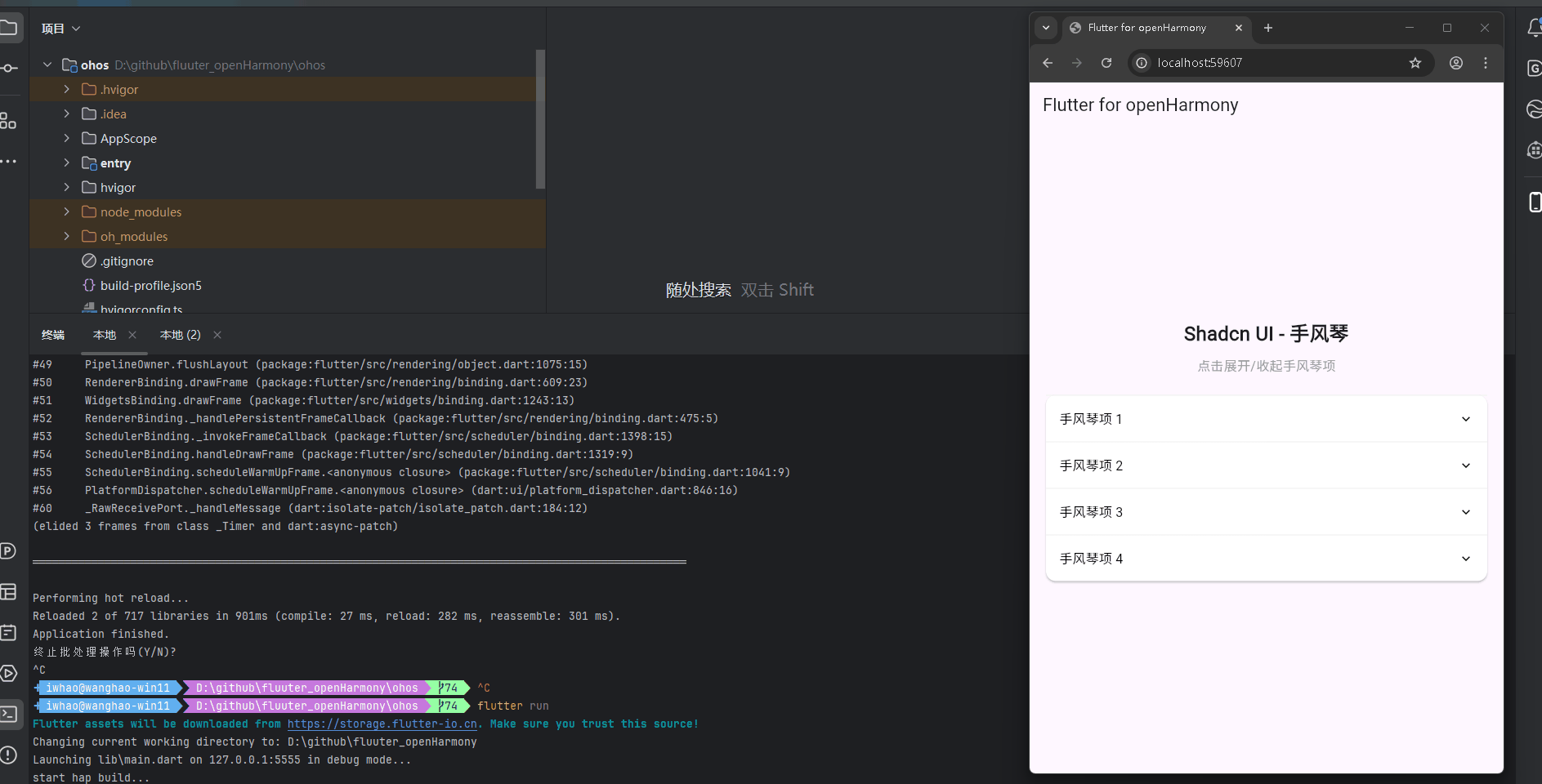Expand accordion item 手风琴项 1

[x=1266, y=419]
